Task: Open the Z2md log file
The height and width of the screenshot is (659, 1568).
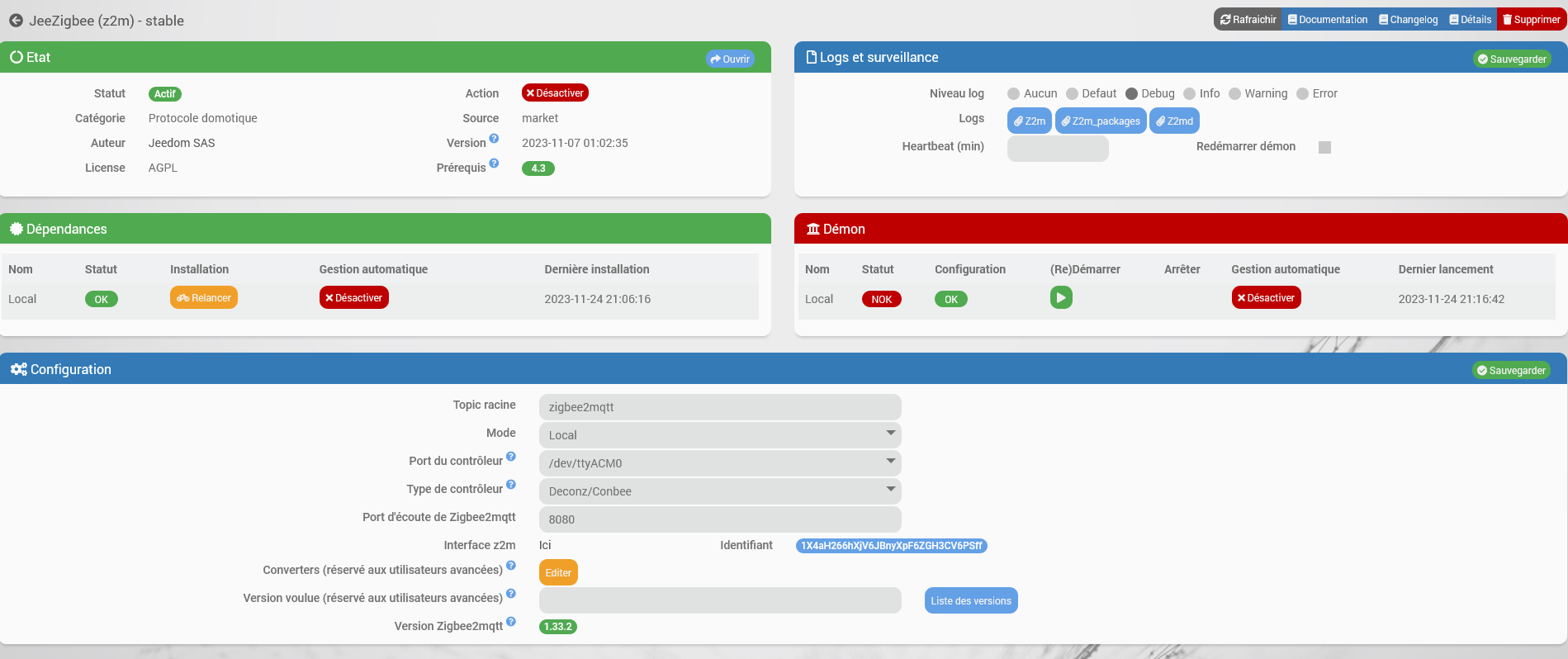Action: coord(1174,121)
